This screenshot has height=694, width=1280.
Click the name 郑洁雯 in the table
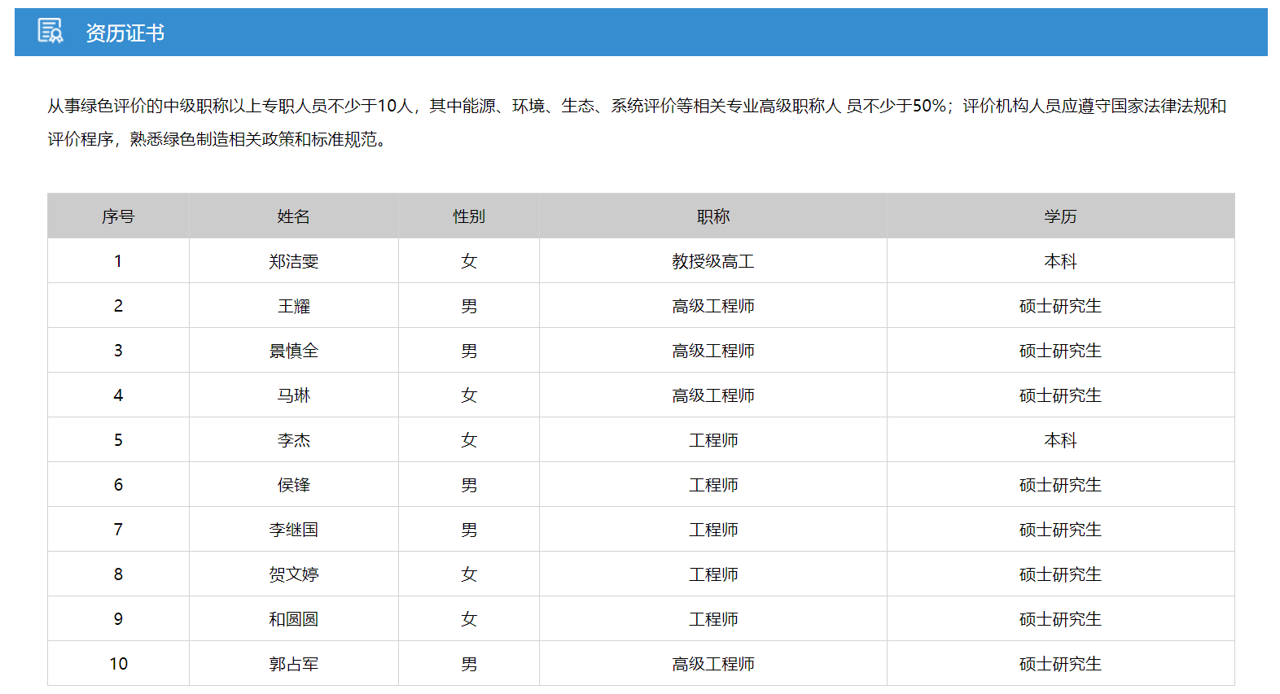[294, 261]
